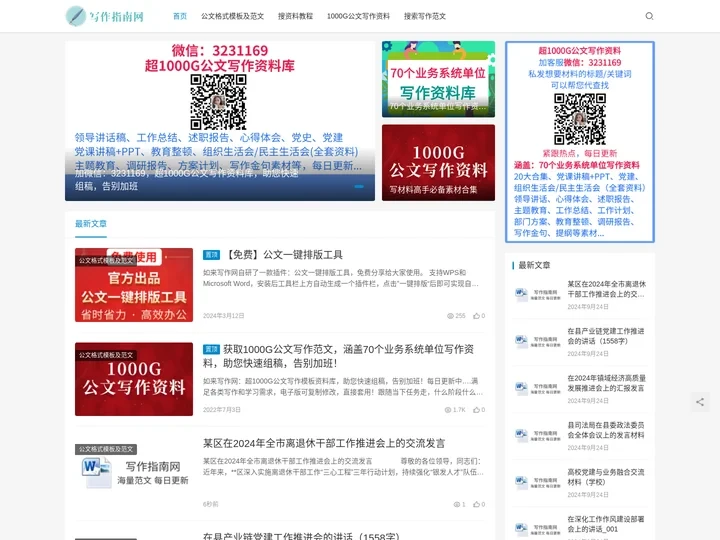
Task: Select the 最新文章 tab above article list
Action: [91, 224]
